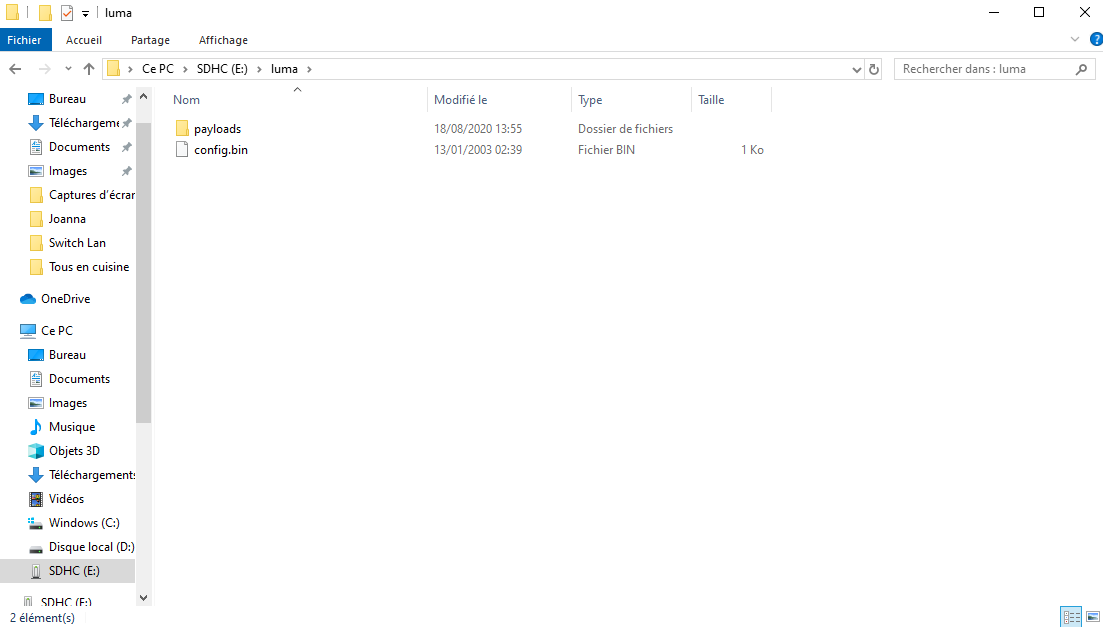Screen dimensions: 1103x627
Task: Select Ce PC in the navigation pane
Action: click(57, 331)
